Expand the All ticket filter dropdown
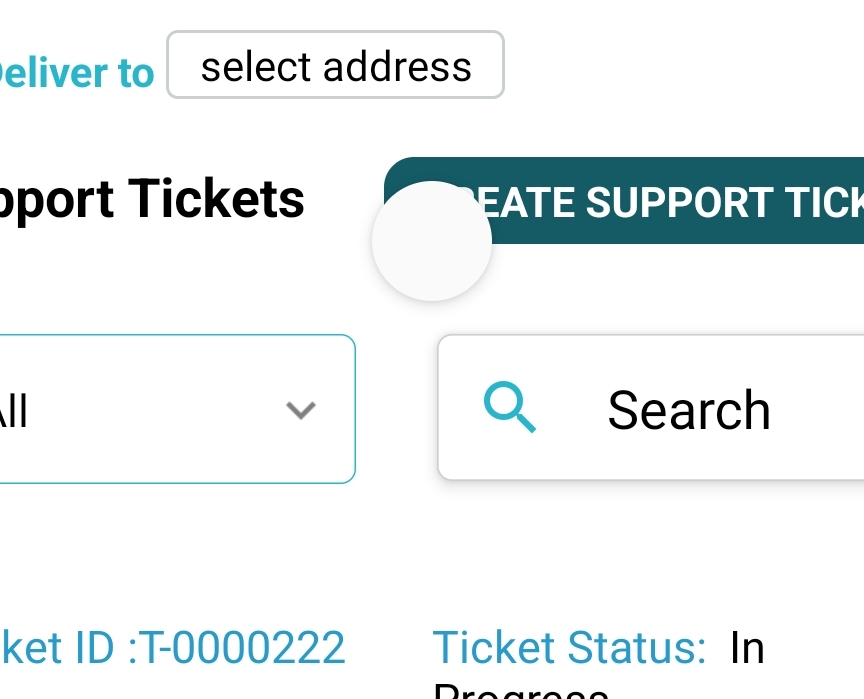864x699 pixels. [x=177, y=409]
